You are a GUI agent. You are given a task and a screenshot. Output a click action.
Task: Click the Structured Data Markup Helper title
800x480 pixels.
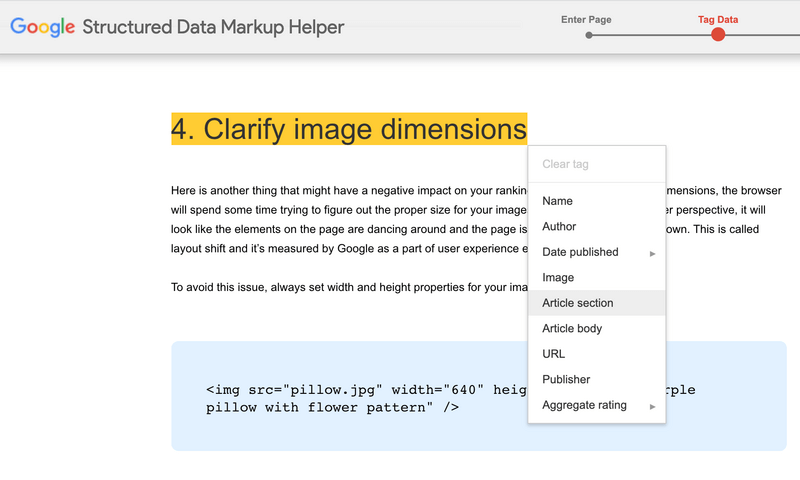213,27
